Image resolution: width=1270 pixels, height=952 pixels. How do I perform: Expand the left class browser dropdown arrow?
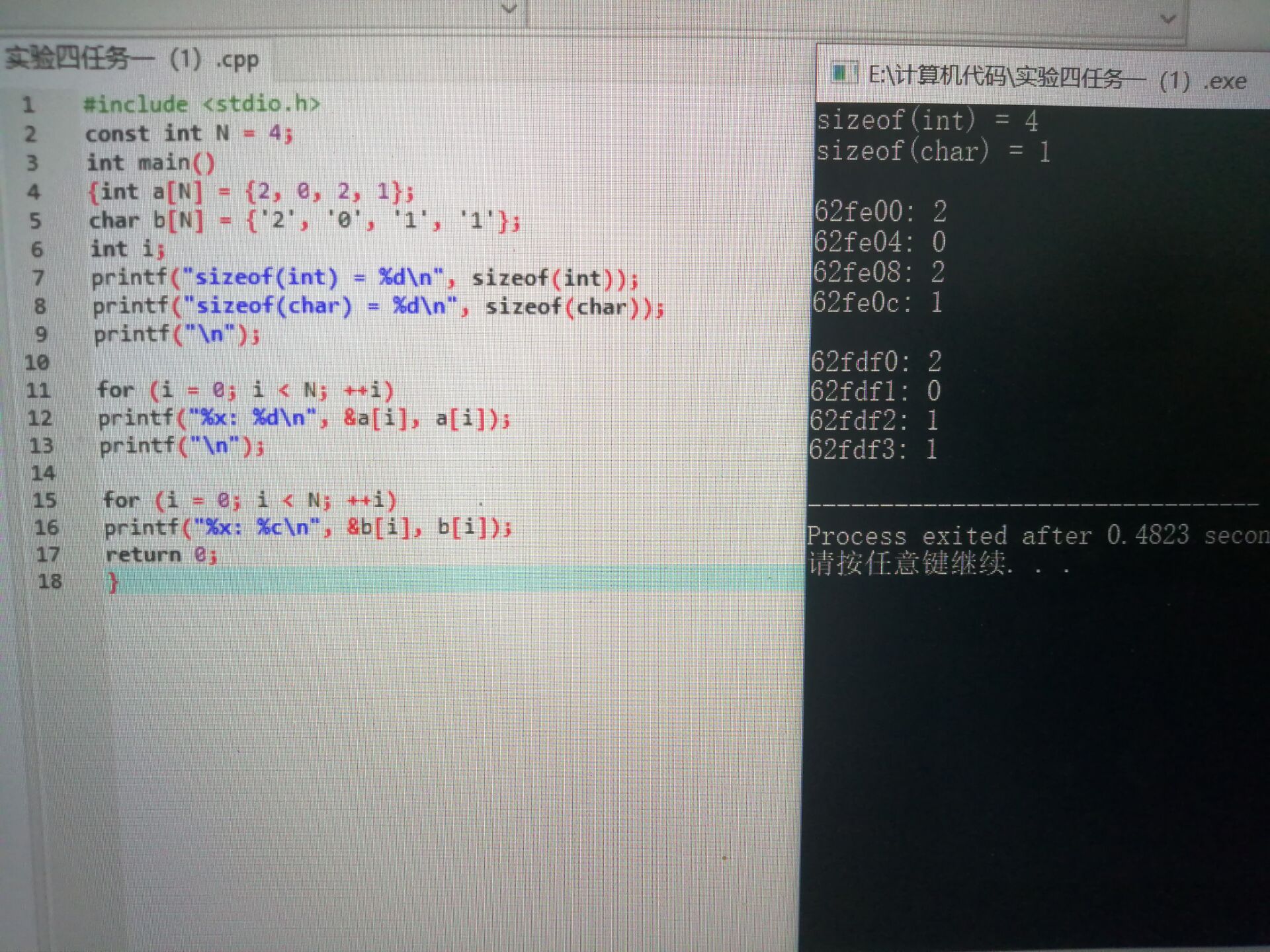[x=509, y=9]
